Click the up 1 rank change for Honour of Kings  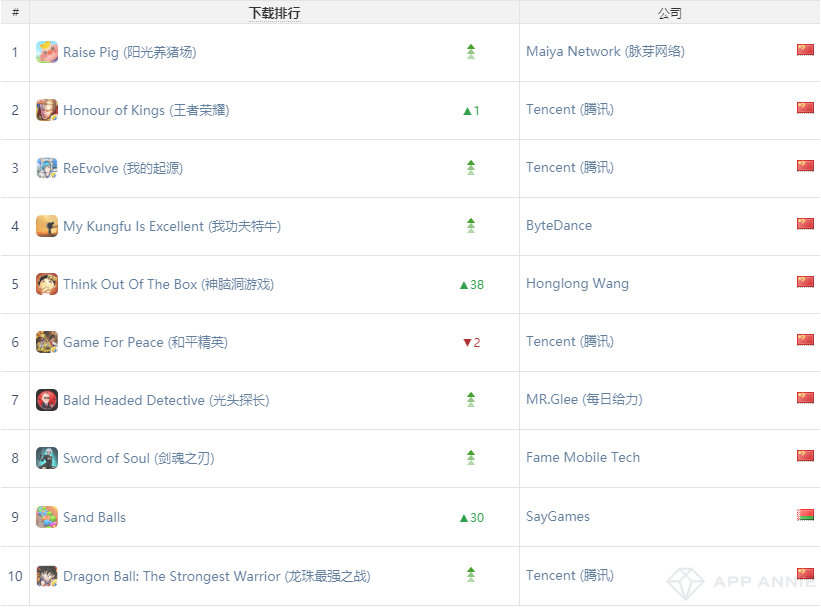[x=472, y=111]
